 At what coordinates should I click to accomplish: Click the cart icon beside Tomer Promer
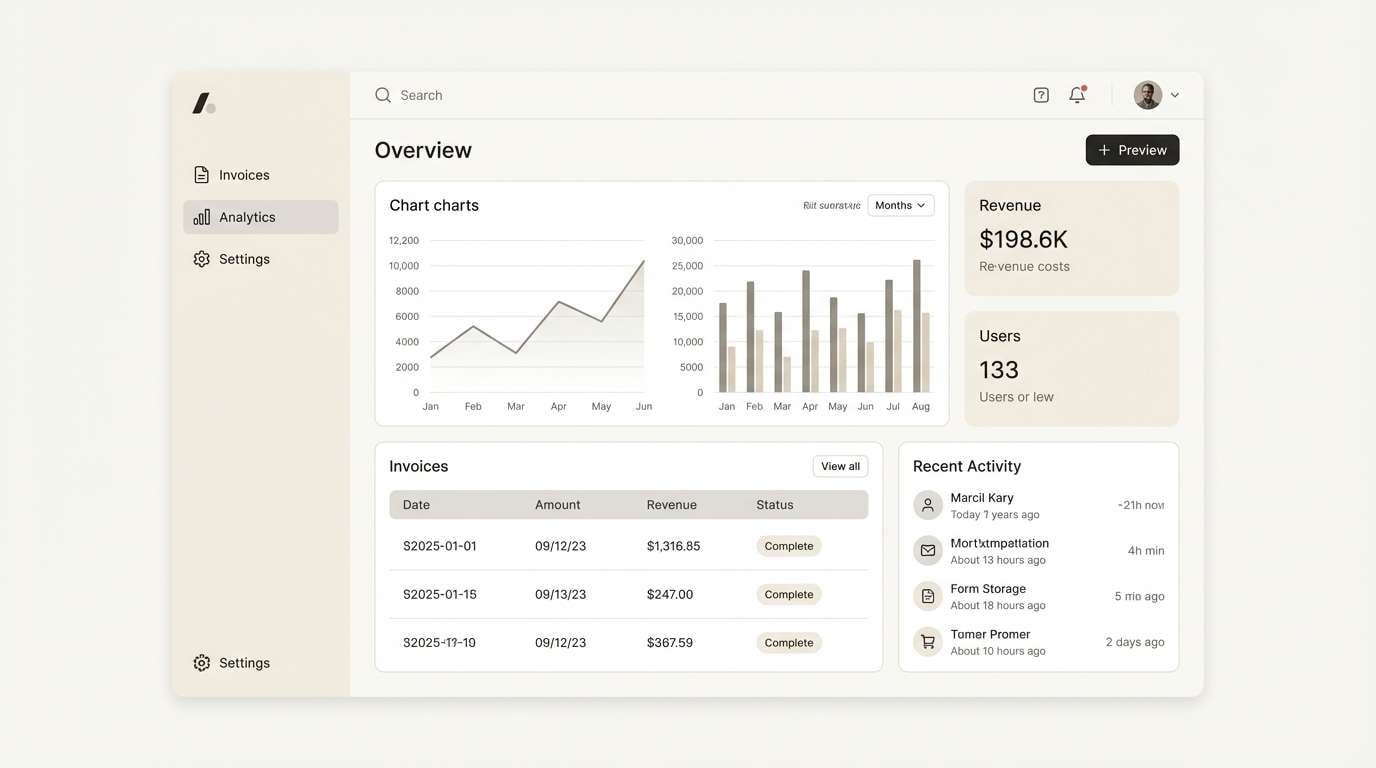(x=923, y=639)
